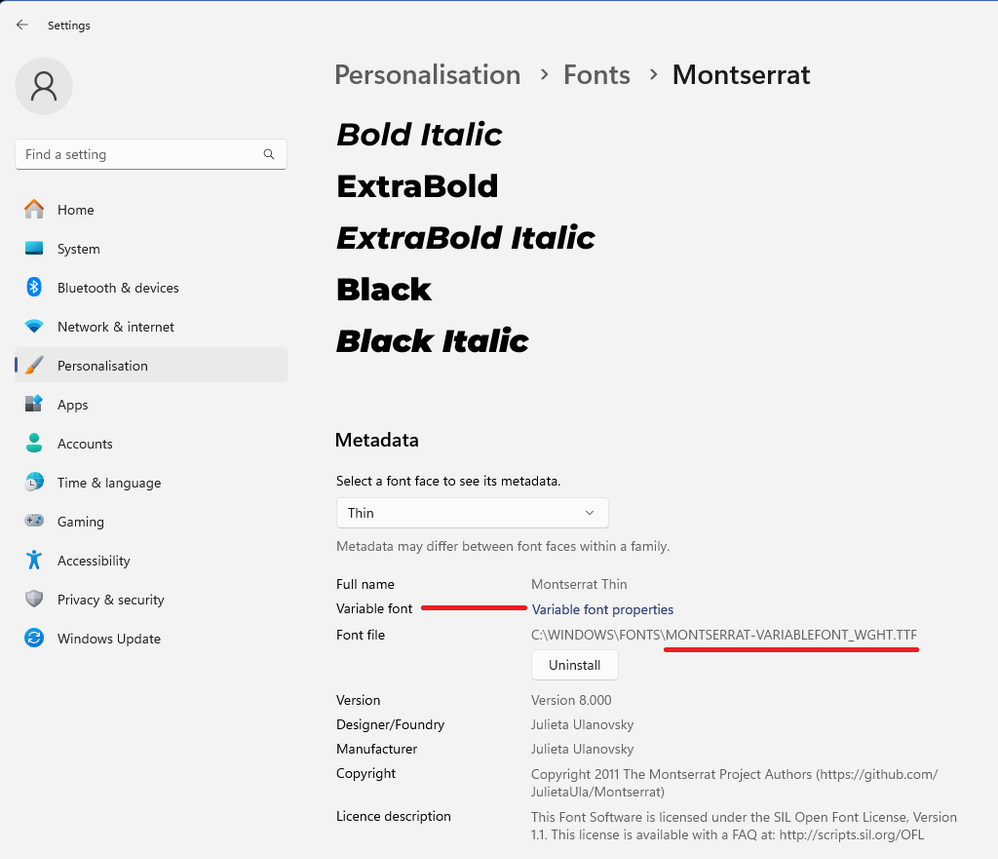998x859 pixels.
Task: Click the Uninstall button
Action: click(574, 665)
